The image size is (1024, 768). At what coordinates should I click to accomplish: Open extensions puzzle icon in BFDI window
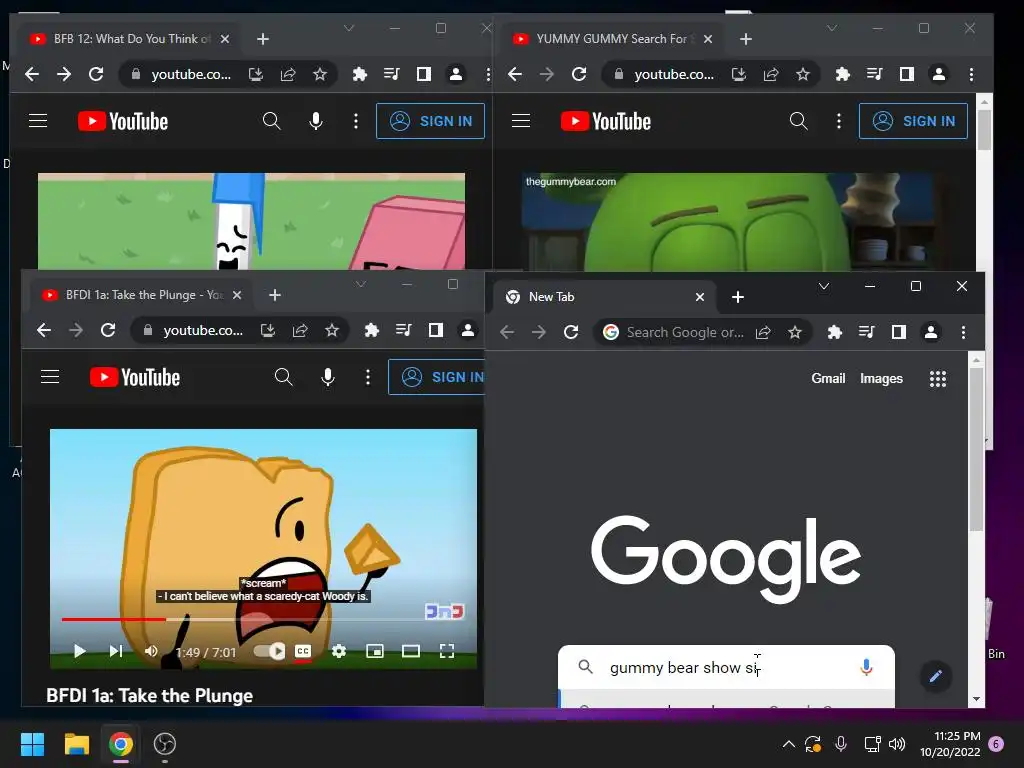coord(372,330)
